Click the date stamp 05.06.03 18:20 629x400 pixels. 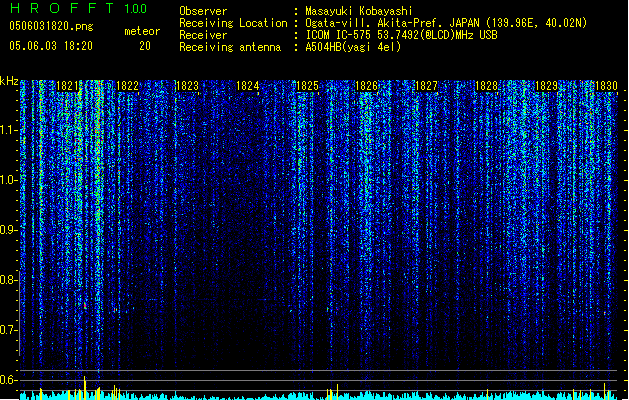coord(51,46)
